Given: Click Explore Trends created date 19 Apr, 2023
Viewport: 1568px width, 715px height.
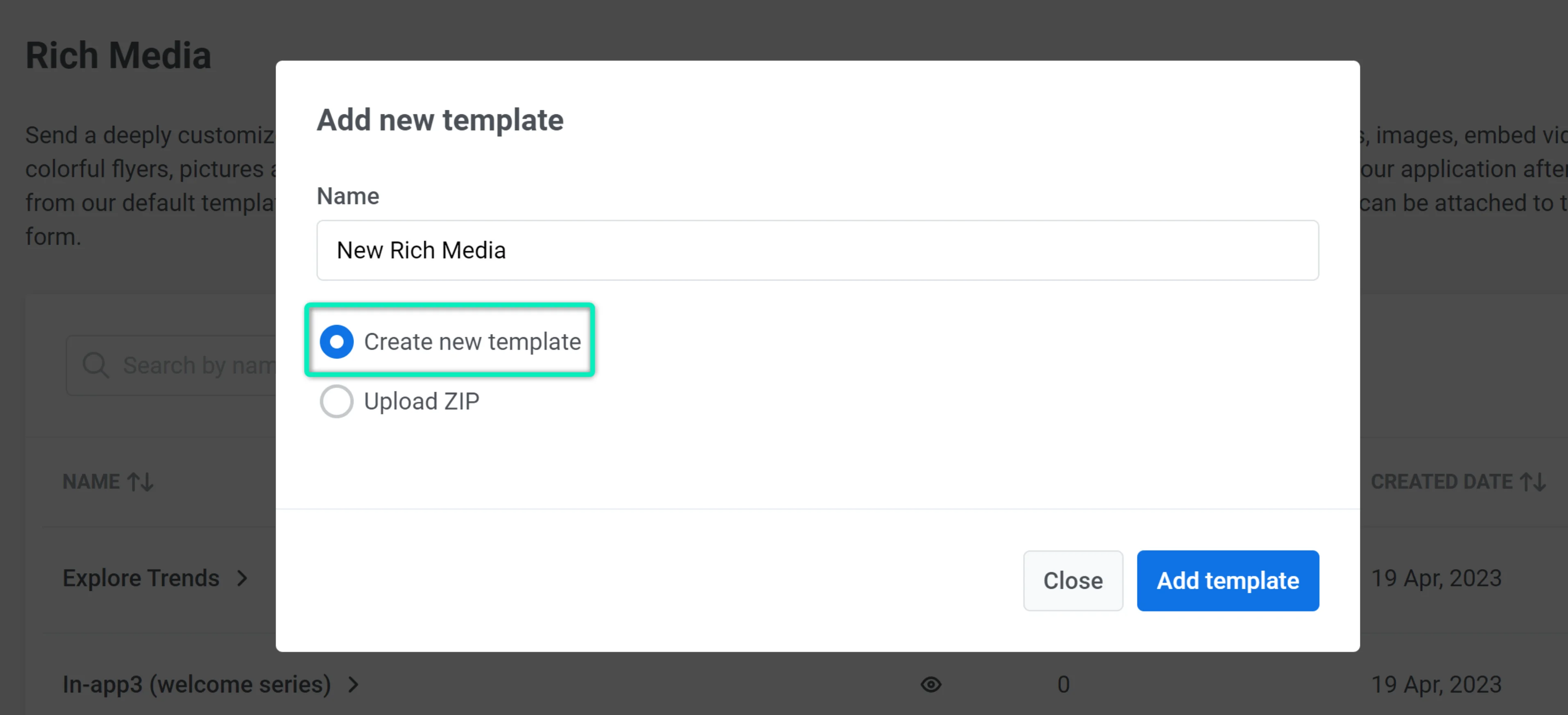Looking at the screenshot, I should click(1437, 578).
